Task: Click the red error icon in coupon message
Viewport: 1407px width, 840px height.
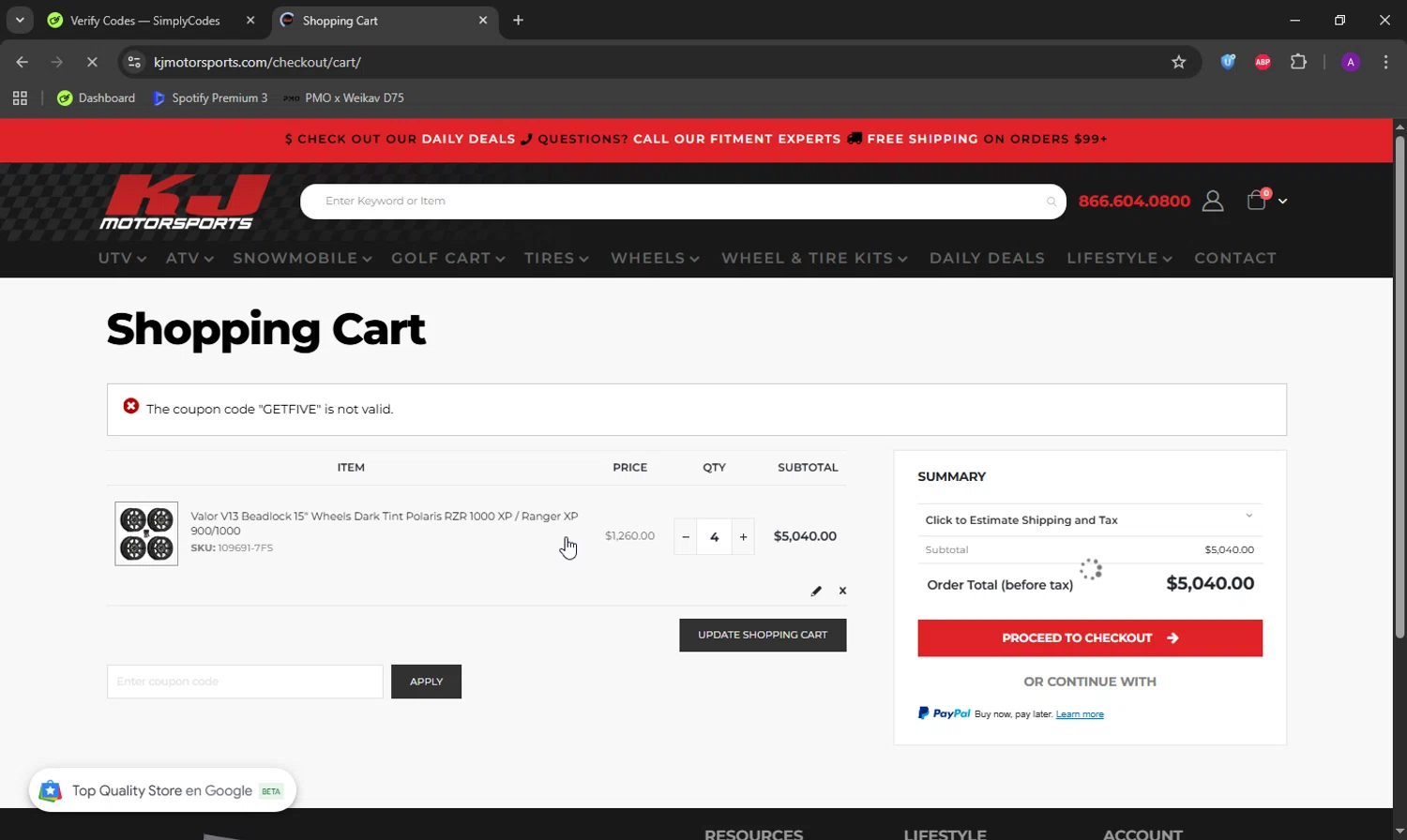Action: click(131, 406)
